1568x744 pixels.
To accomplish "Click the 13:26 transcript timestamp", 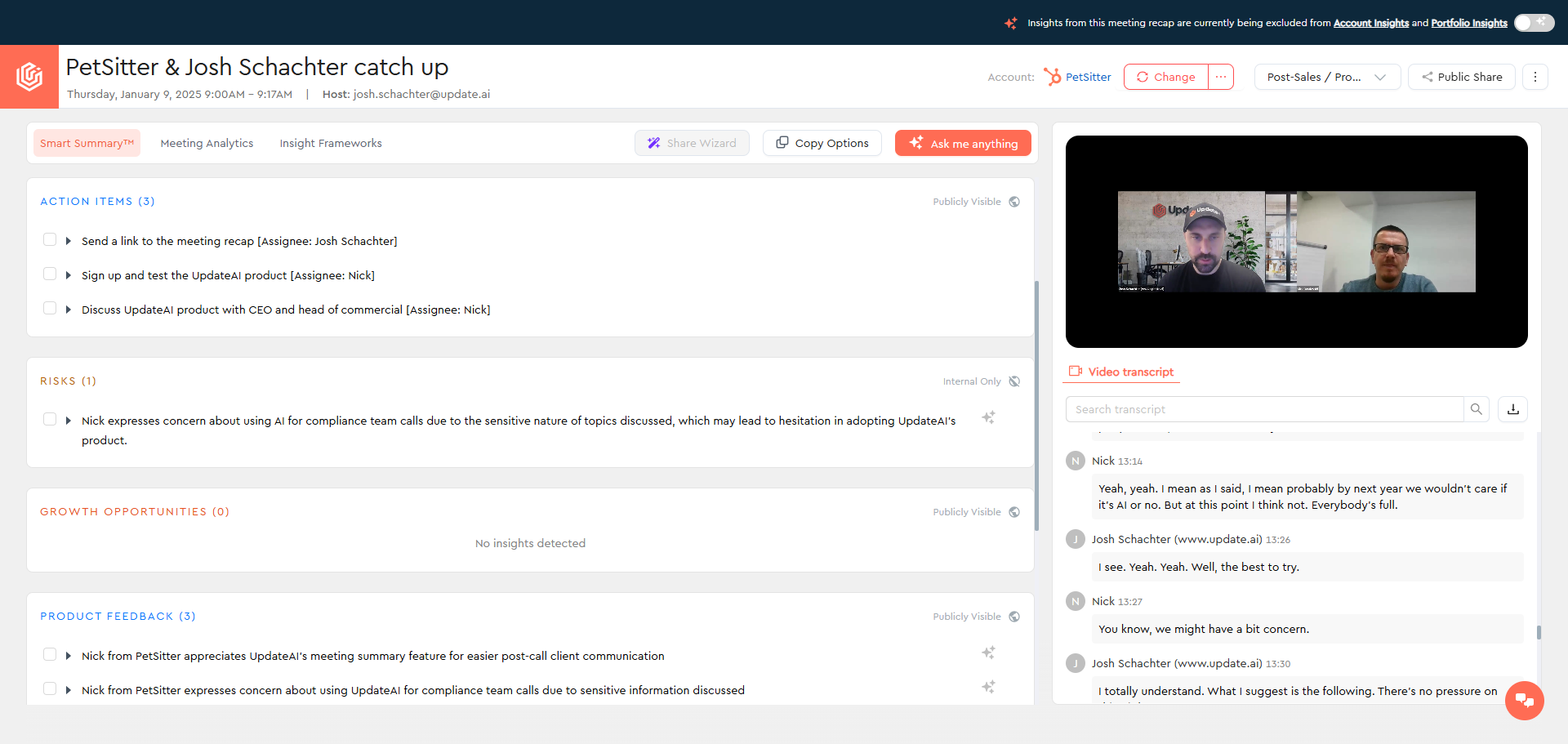I will 1278,540.
